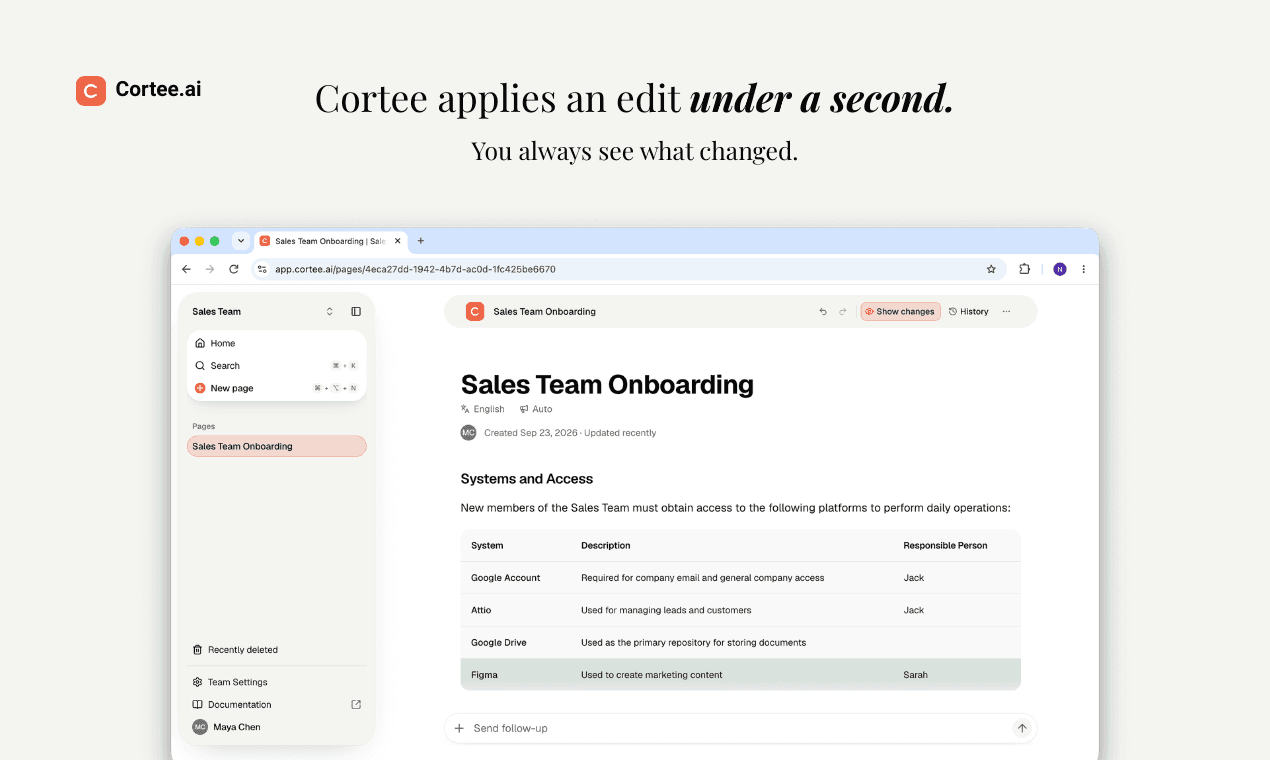
Task: Click the Documentation book icon
Action: point(198,705)
